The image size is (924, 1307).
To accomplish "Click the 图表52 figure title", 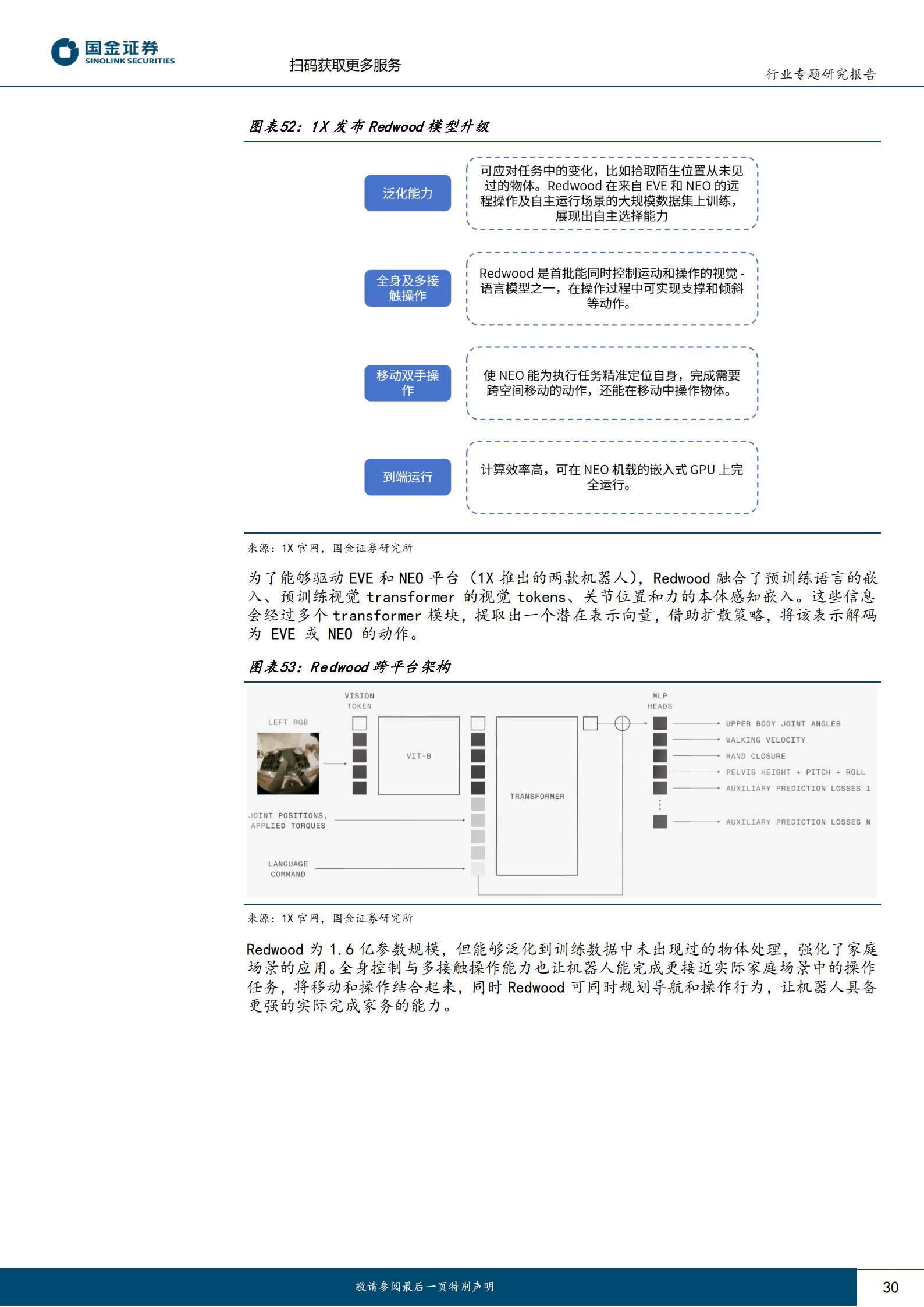I will tap(369, 127).
